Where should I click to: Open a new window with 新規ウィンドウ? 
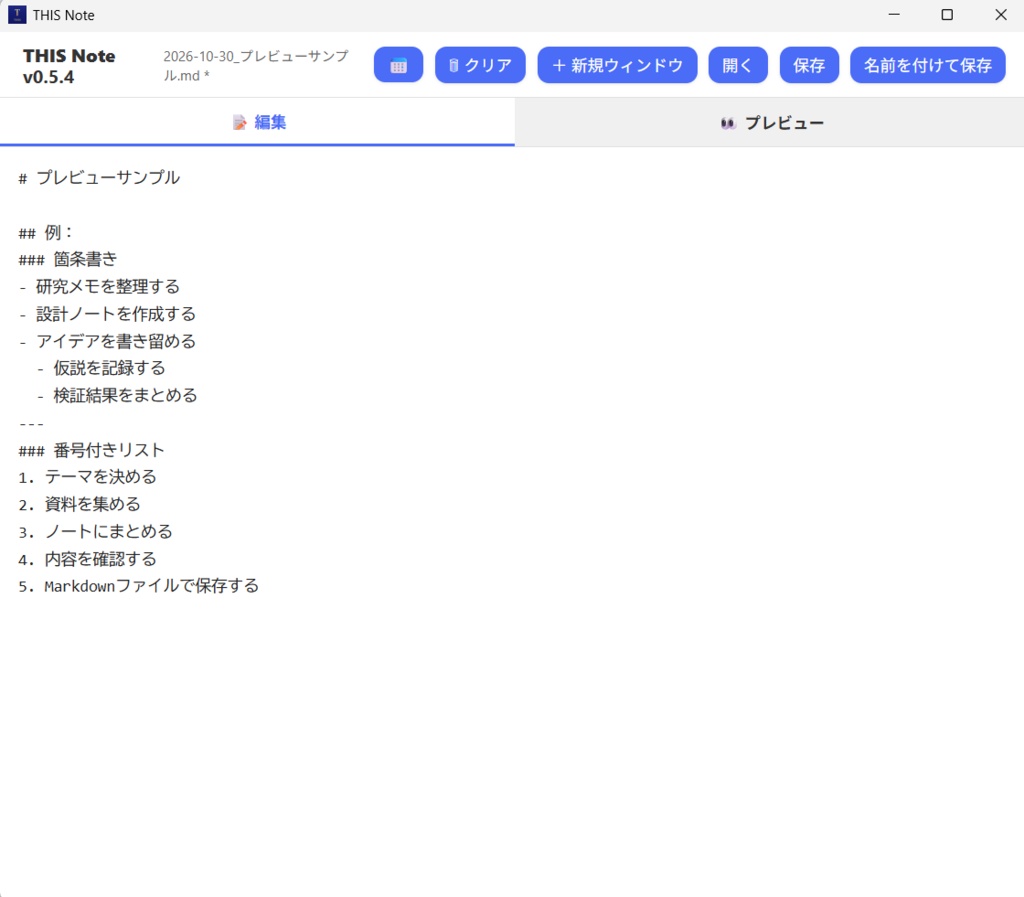click(x=617, y=65)
